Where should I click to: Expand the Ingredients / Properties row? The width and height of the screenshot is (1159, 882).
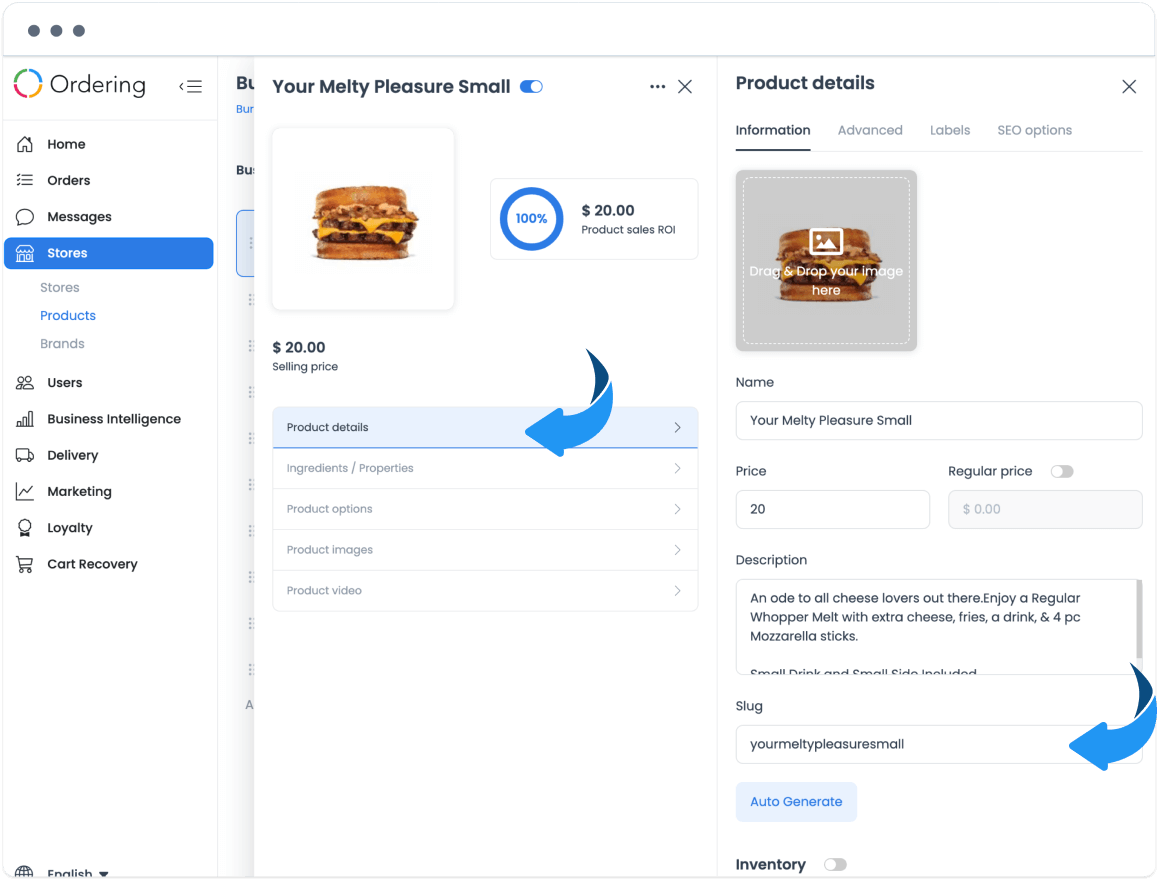485,468
